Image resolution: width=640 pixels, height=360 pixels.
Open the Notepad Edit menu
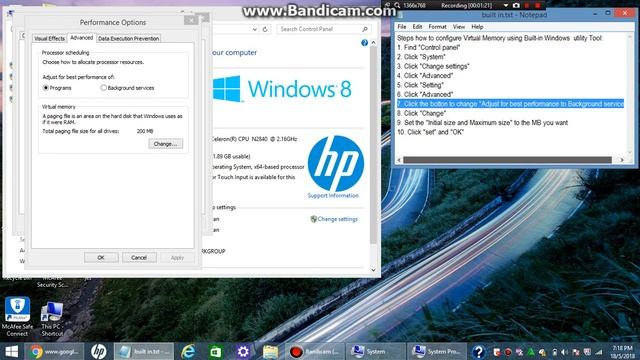[x=417, y=27]
